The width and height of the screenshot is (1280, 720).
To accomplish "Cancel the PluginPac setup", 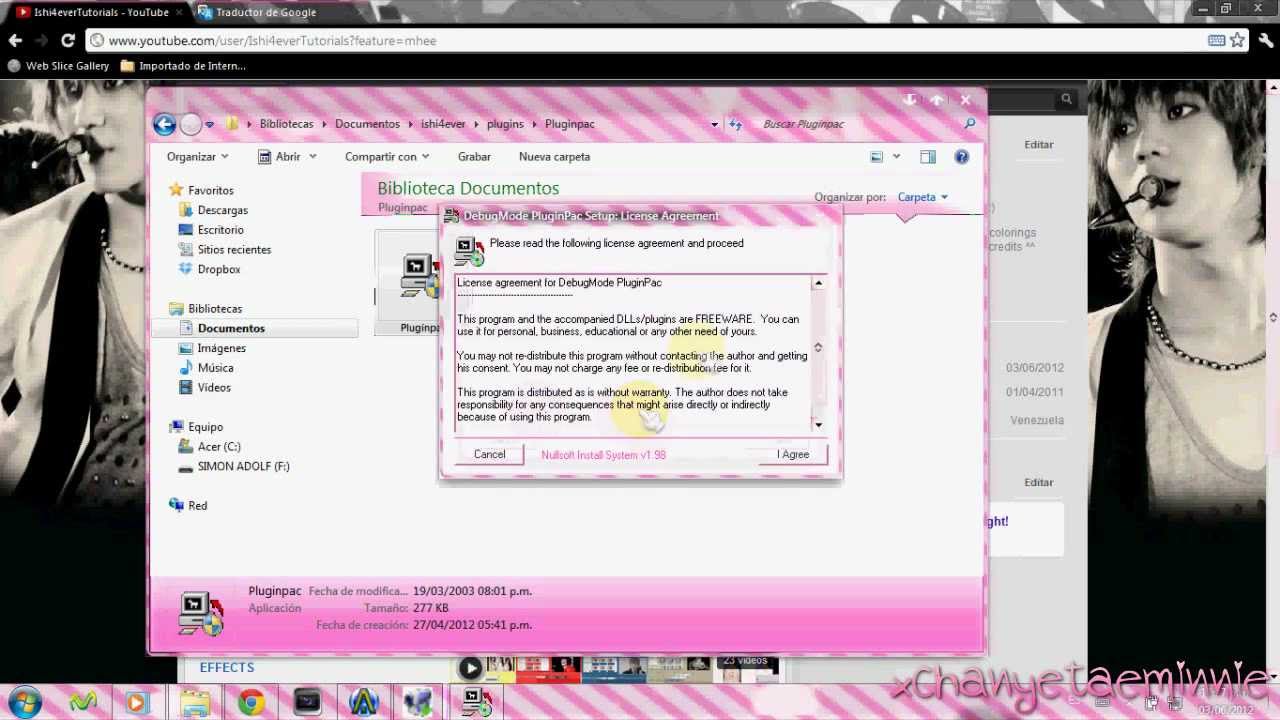I will (x=489, y=454).
